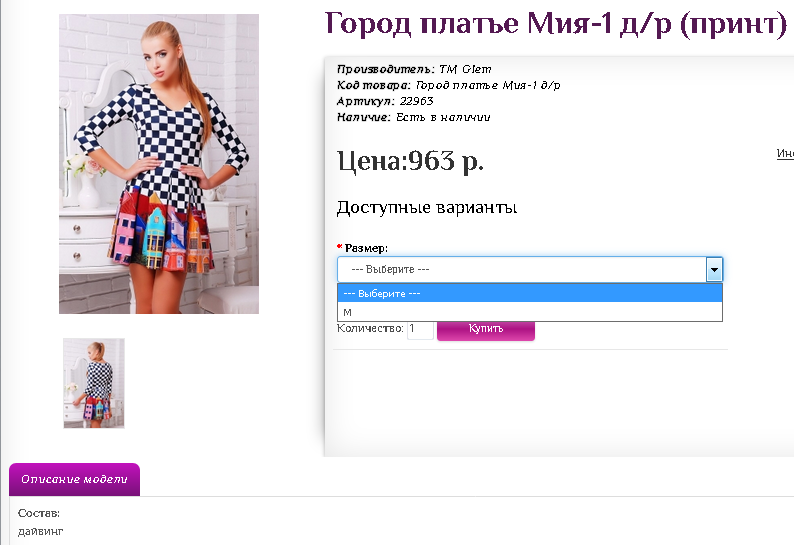Click the 'Наличие: Есть в наличии' status text
This screenshot has height=545, width=794.
point(413,117)
